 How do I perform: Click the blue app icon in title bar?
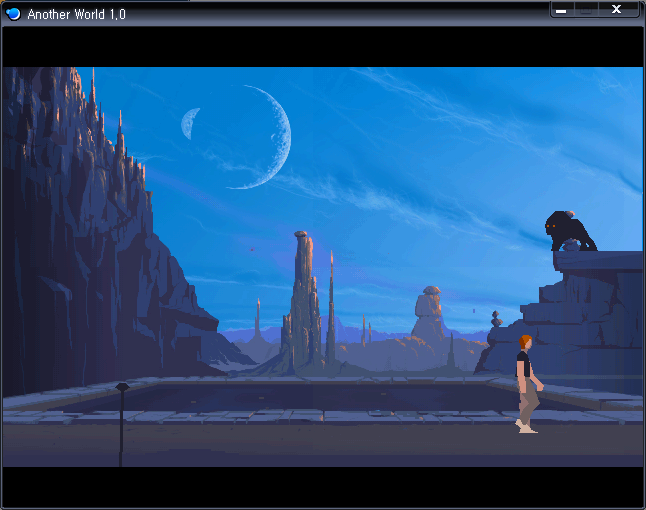13,14
